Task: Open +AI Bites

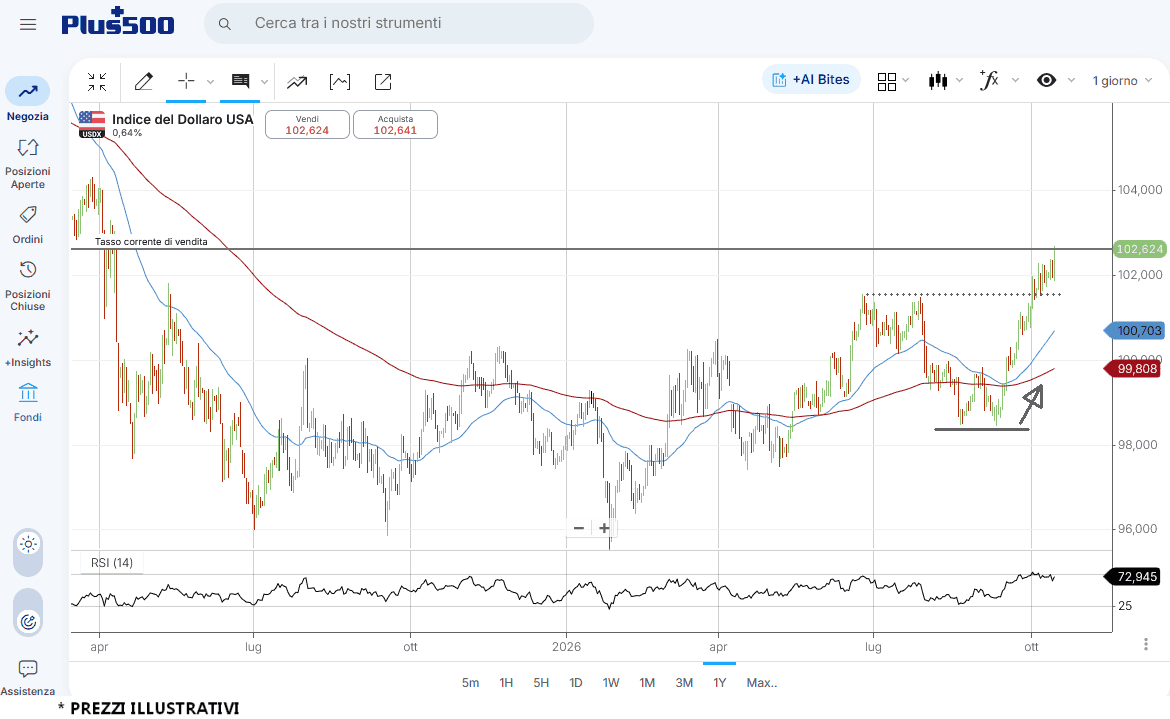Action: tap(811, 80)
